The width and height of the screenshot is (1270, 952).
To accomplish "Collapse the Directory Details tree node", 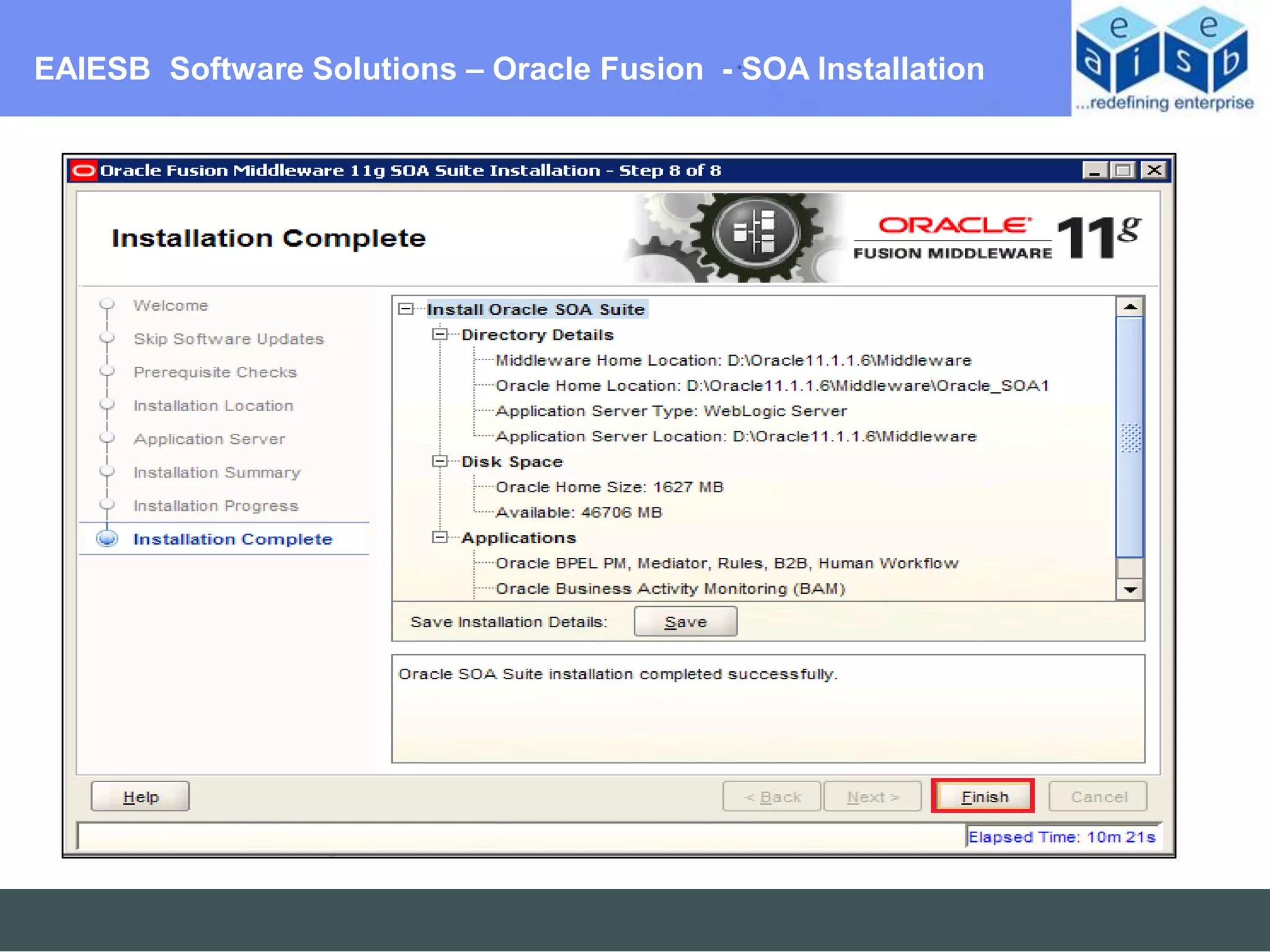I will pos(440,334).
